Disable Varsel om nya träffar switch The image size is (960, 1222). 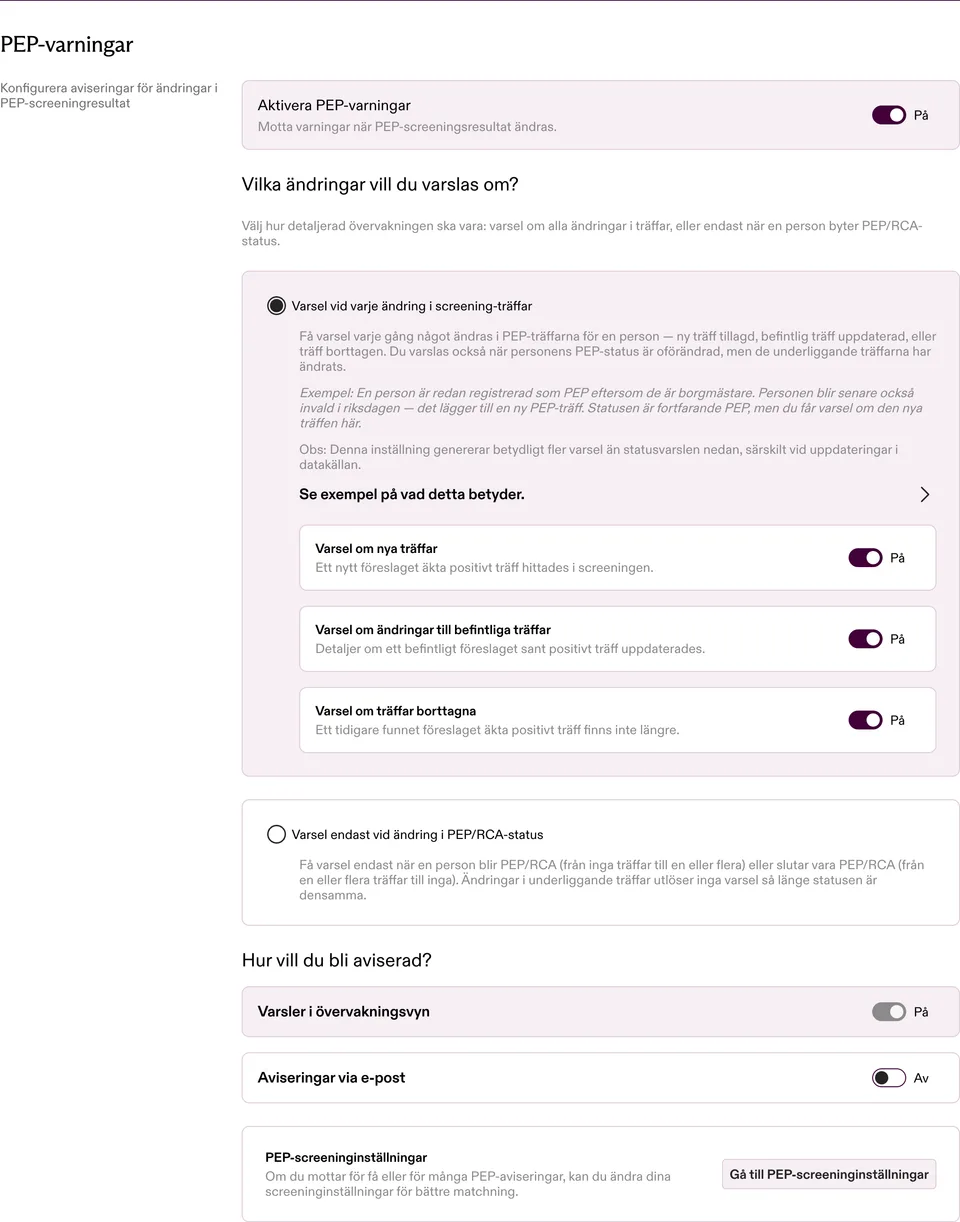coord(865,558)
